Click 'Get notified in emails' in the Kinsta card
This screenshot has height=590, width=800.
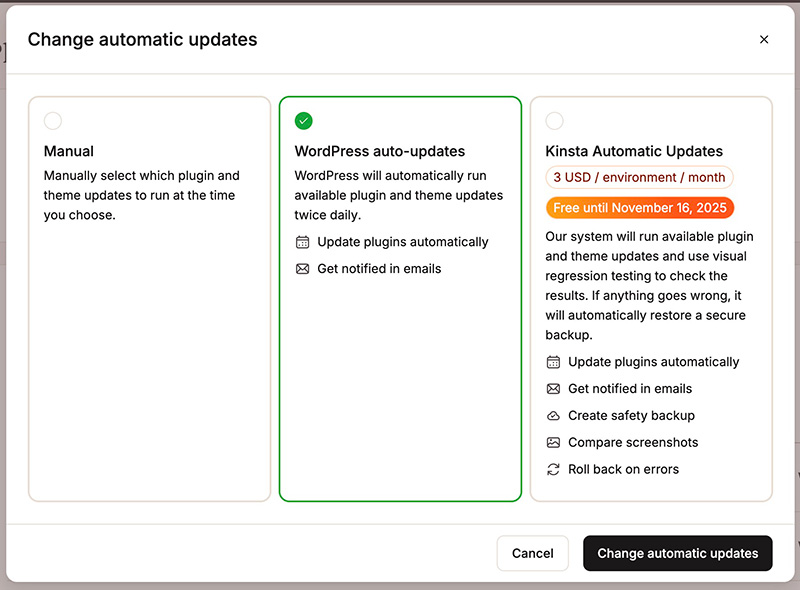(630, 389)
